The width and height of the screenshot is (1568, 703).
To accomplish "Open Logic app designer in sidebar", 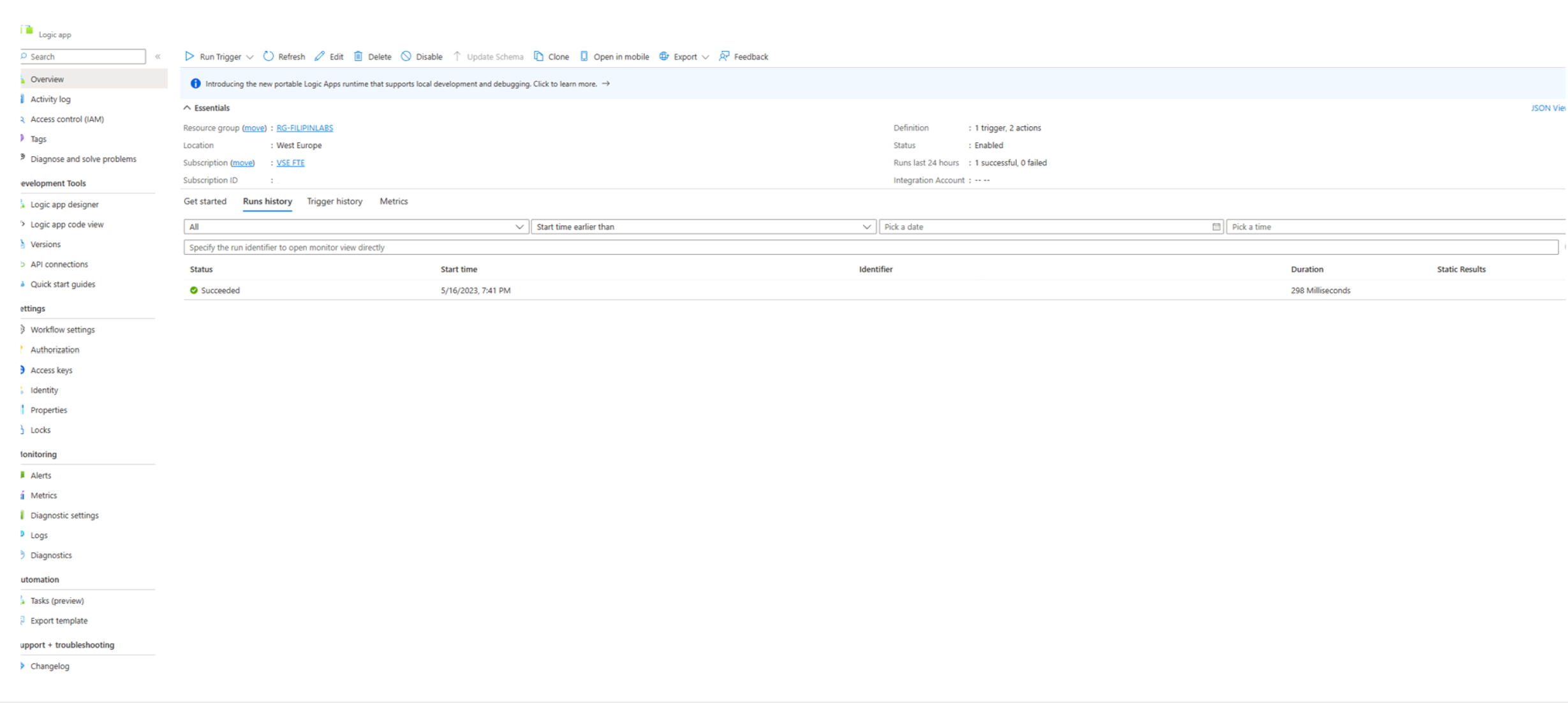I will (64, 204).
